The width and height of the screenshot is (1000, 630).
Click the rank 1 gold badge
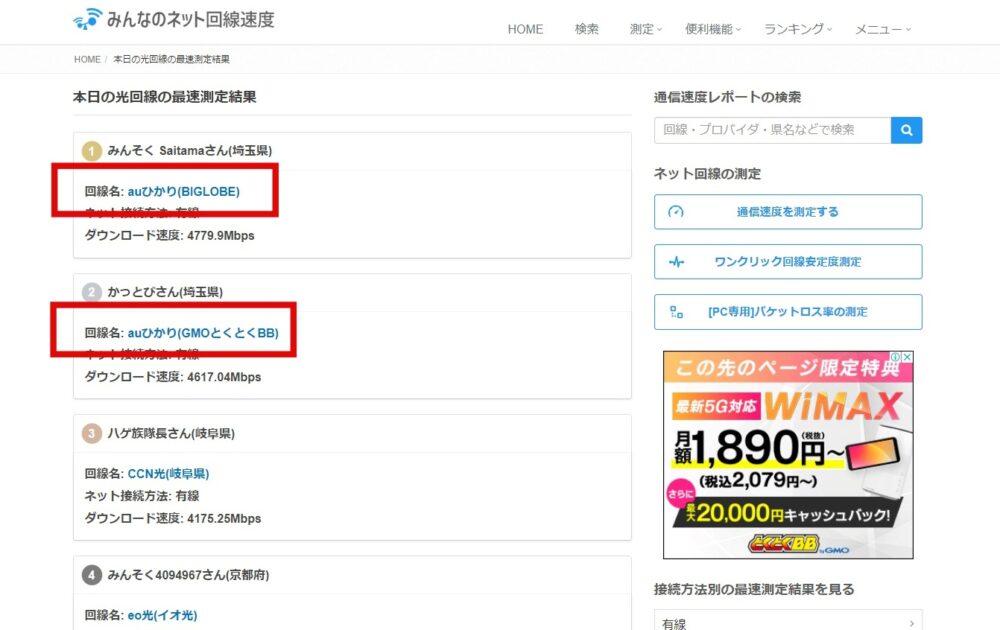coord(92,151)
